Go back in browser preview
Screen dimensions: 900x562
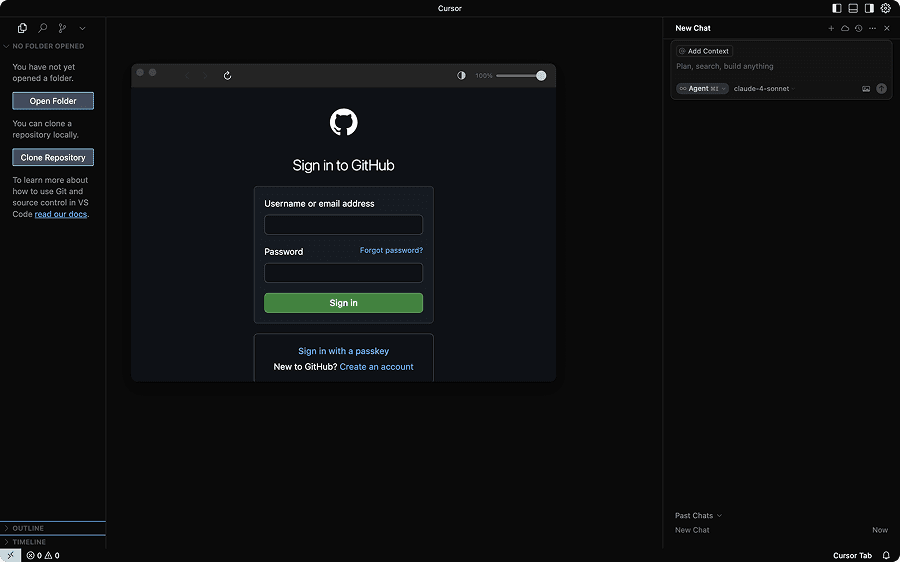click(187, 76)
